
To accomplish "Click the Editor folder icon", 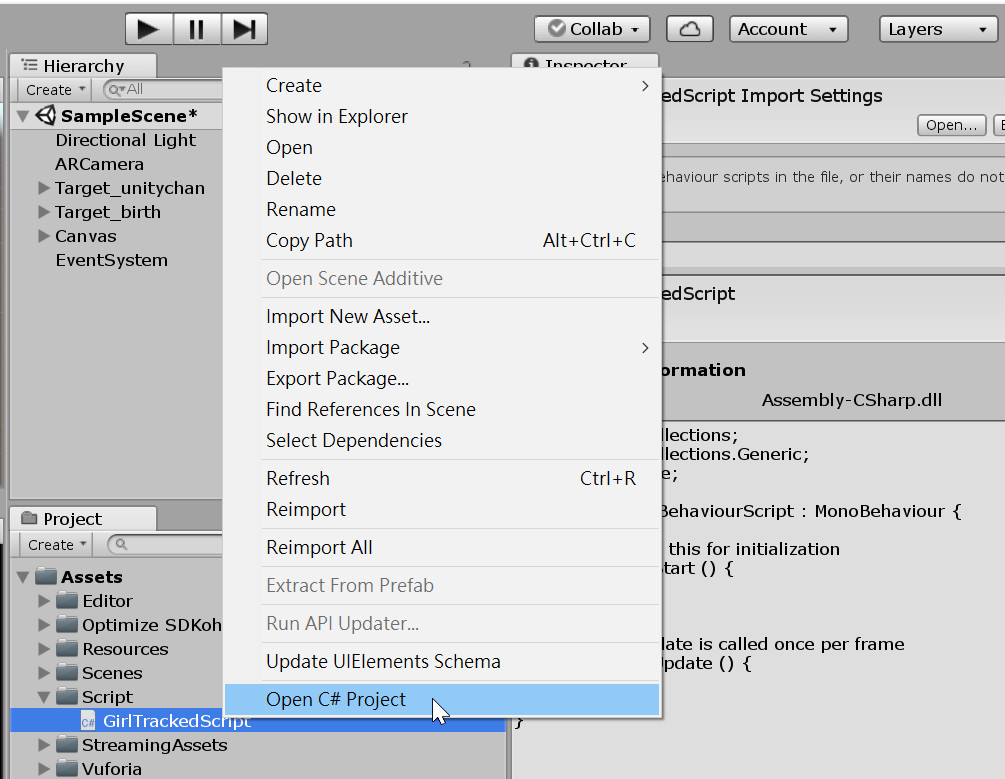I will [67, 600].
